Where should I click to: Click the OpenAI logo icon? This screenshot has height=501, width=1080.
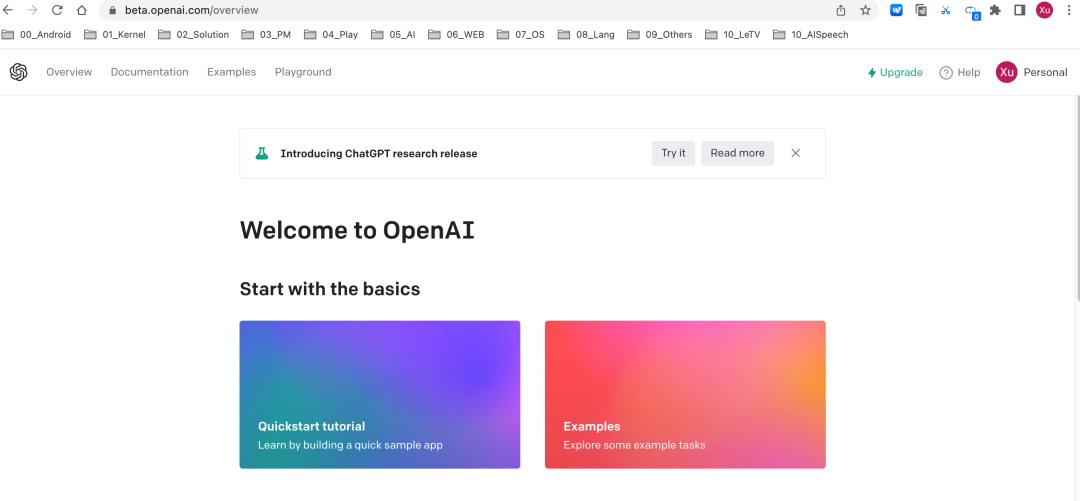[x=19, y=72]
